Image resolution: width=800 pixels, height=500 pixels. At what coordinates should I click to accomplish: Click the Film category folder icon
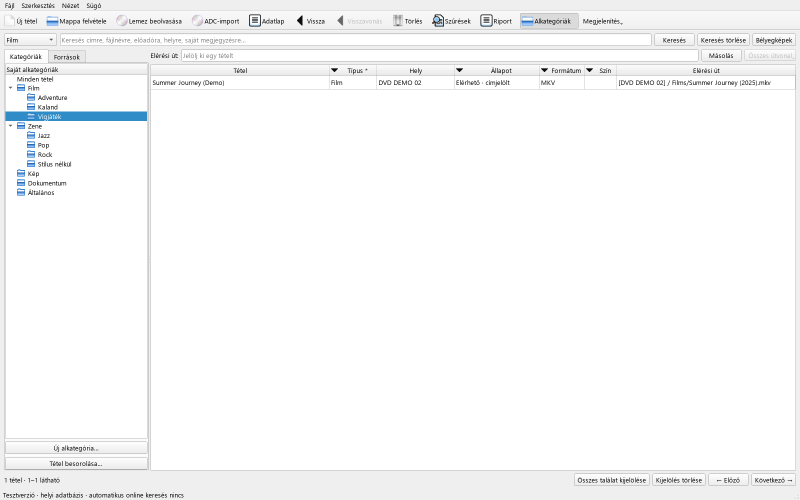point(21,88)
